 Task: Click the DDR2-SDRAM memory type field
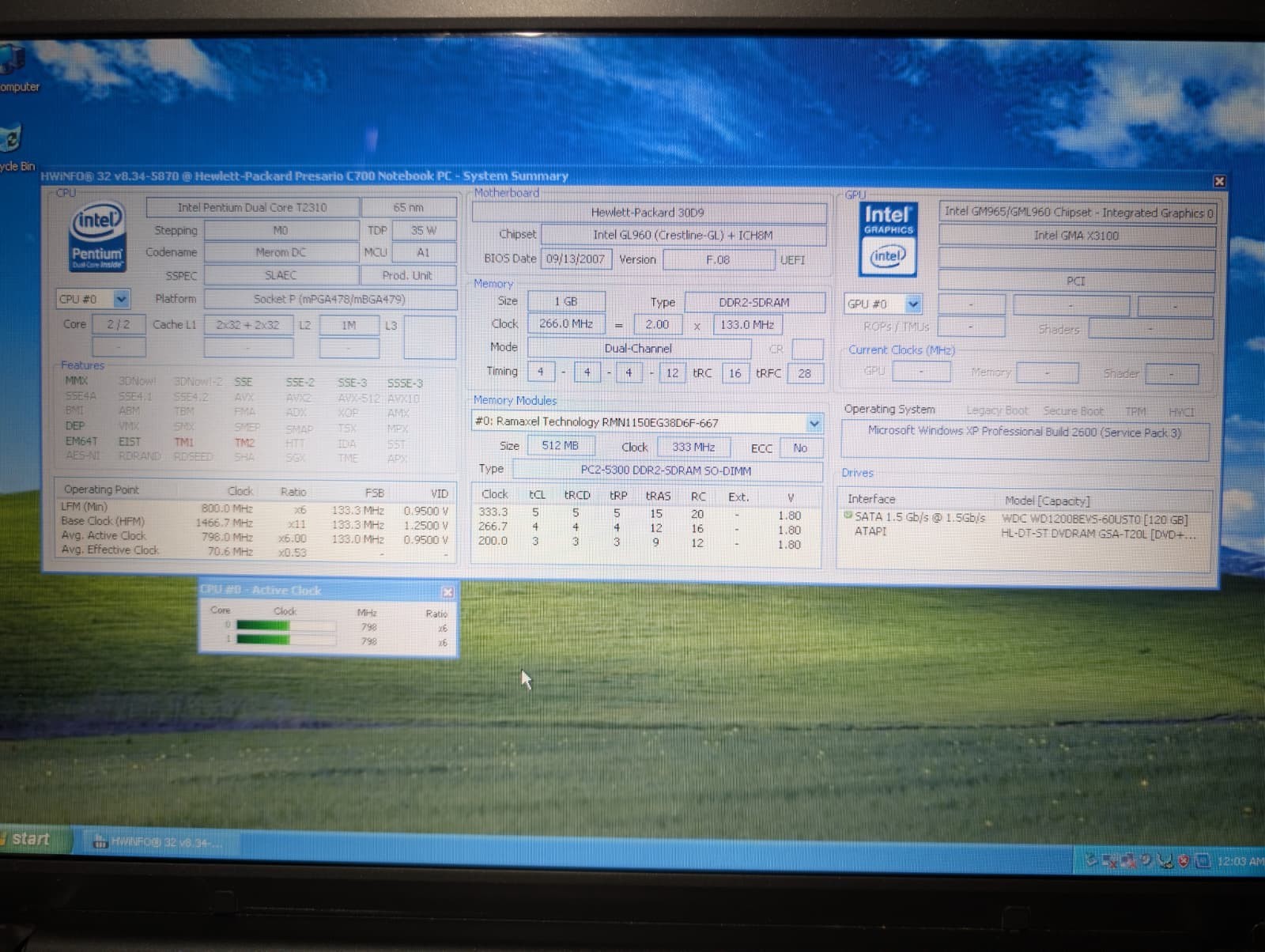(754, 302)
